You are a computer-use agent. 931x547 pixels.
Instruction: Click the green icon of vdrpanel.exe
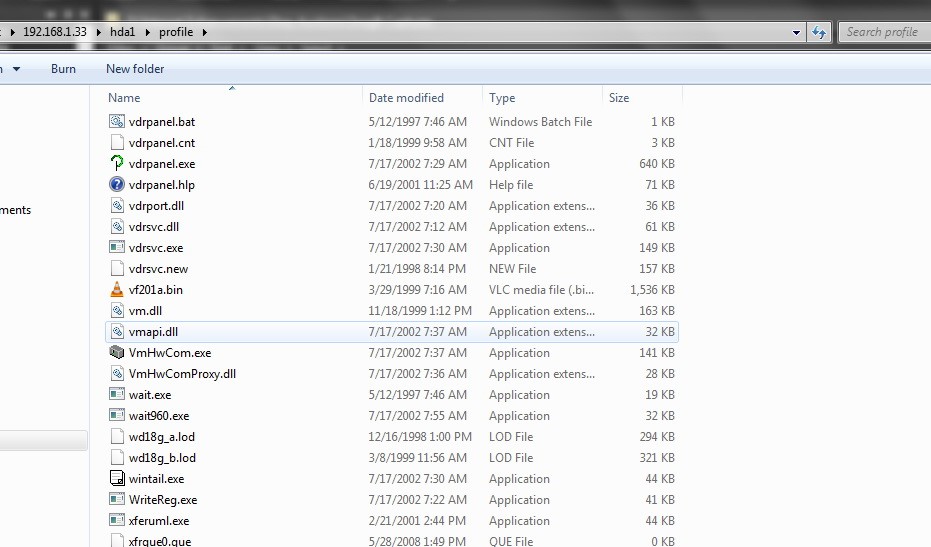118,164
